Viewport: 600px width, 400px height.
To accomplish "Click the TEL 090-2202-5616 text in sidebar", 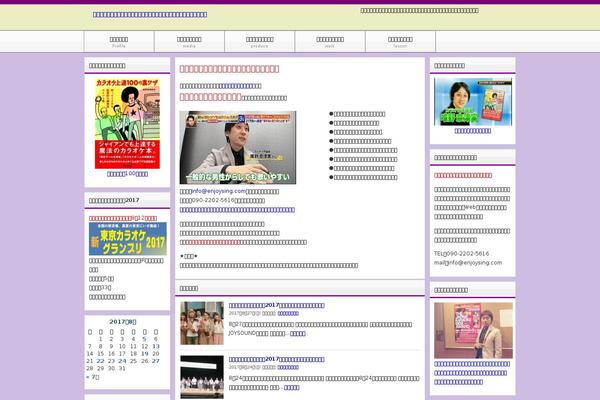I will 461,253.
